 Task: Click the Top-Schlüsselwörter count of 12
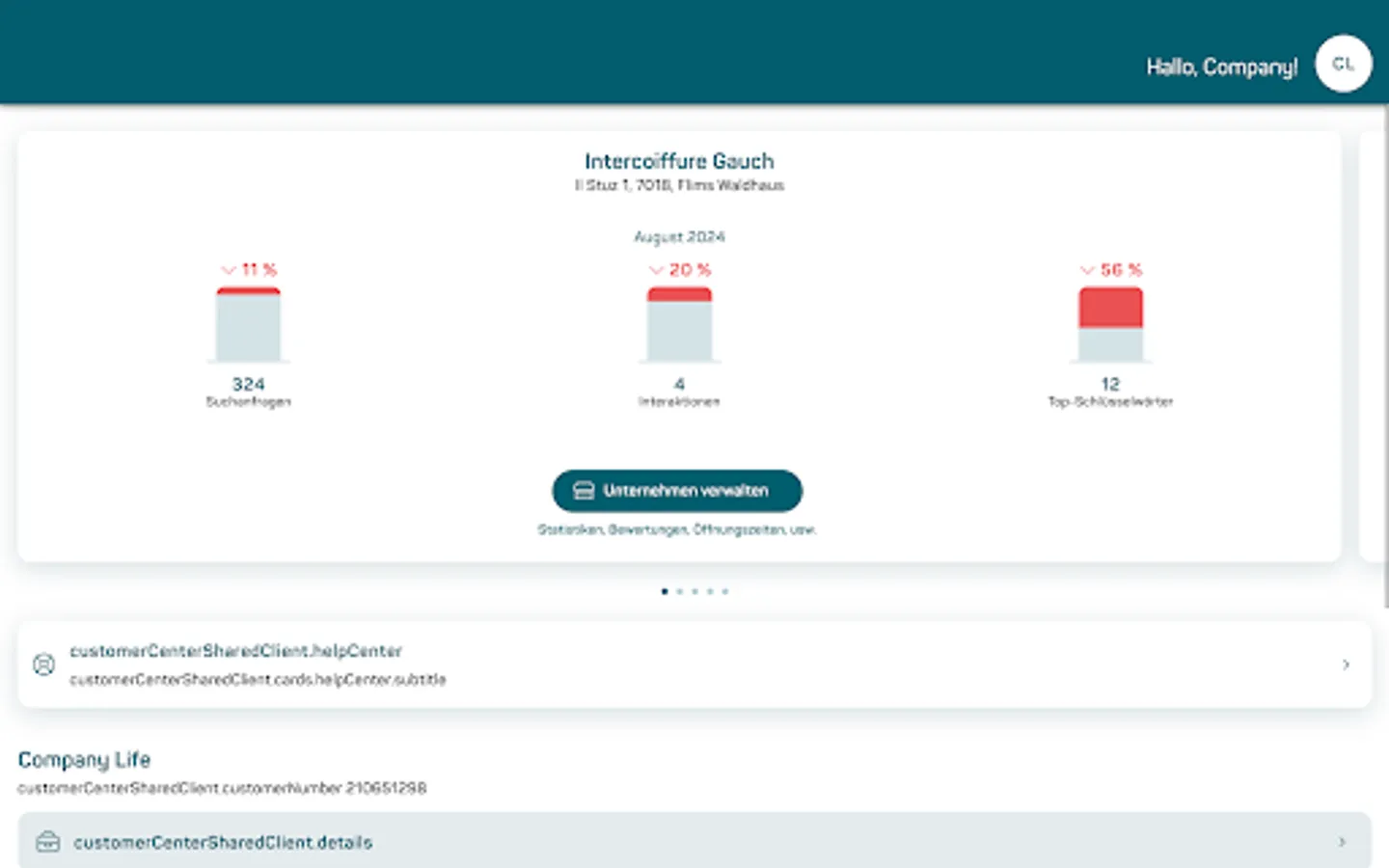tap(1110, 383)
